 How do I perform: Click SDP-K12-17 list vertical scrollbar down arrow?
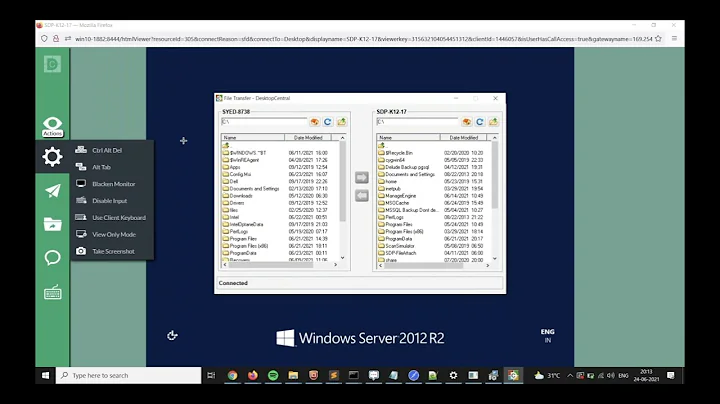pos(495,258)
